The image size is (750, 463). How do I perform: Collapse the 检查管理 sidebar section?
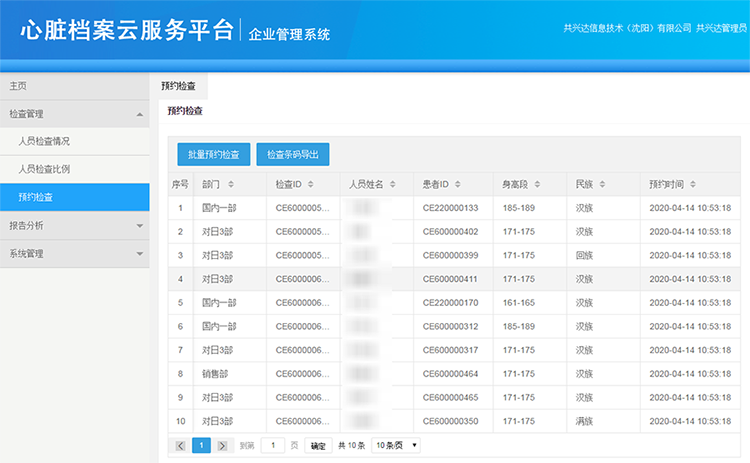click(x=140, y=114)
